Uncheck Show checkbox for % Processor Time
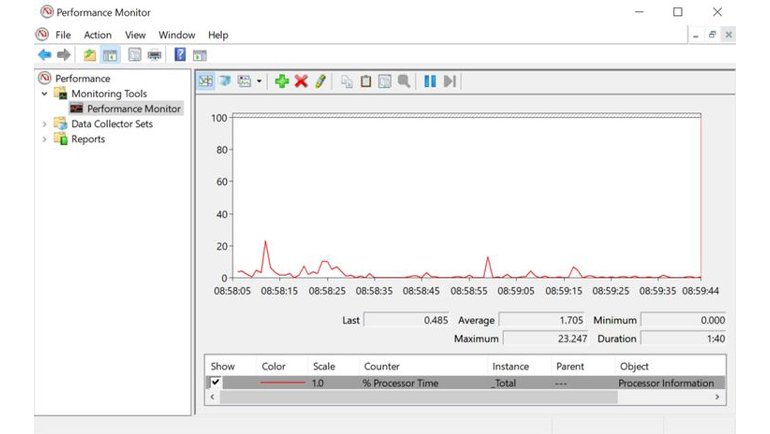 point(215,382)
